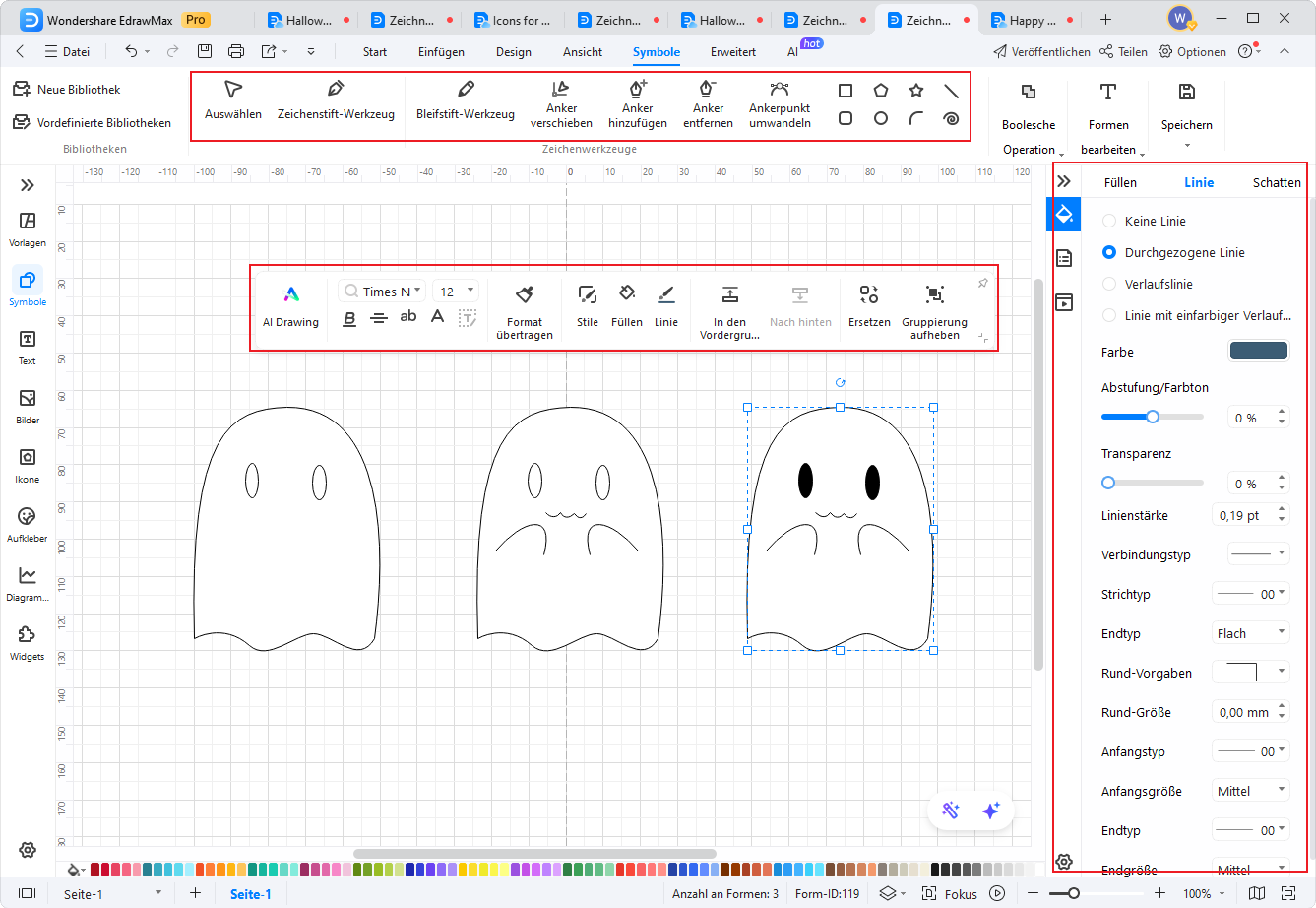1316x908 pixels.
Task: Click Gruppierung aufheben in the toolbar
Action: [933, 305]
